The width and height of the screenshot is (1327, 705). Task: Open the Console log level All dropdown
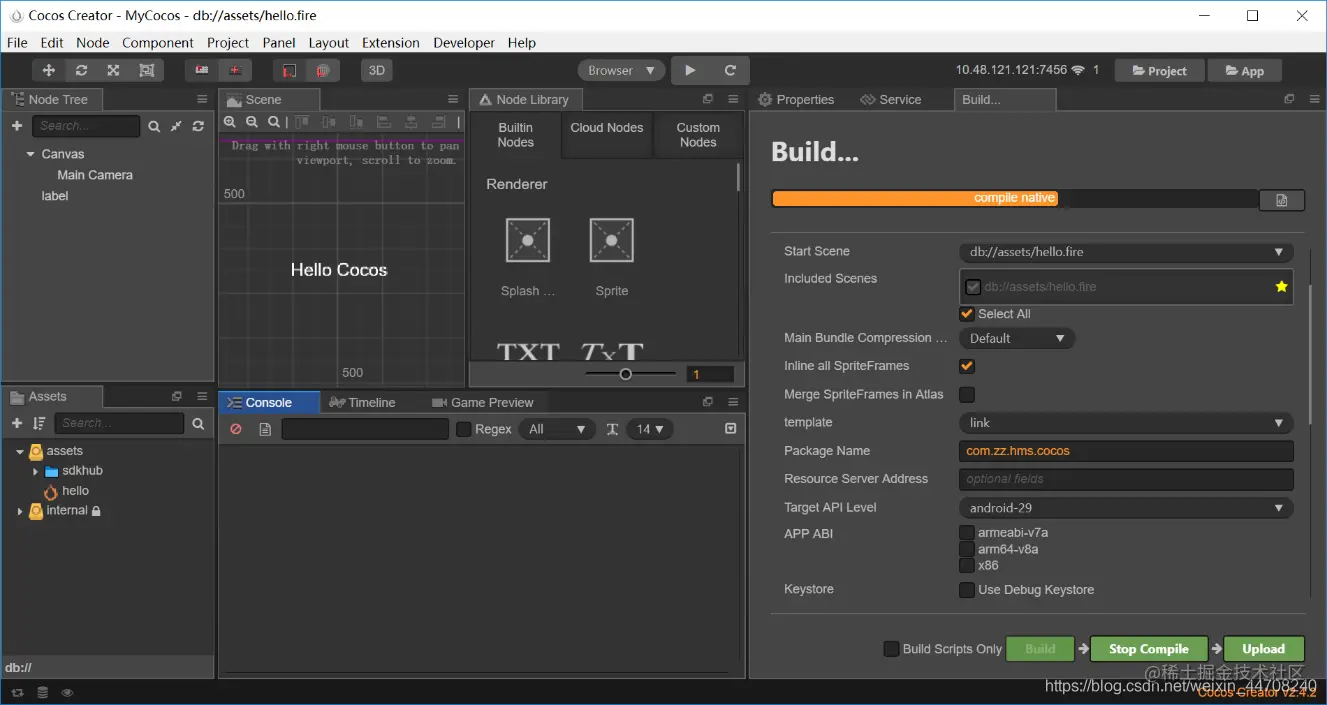tap(558, 429)
